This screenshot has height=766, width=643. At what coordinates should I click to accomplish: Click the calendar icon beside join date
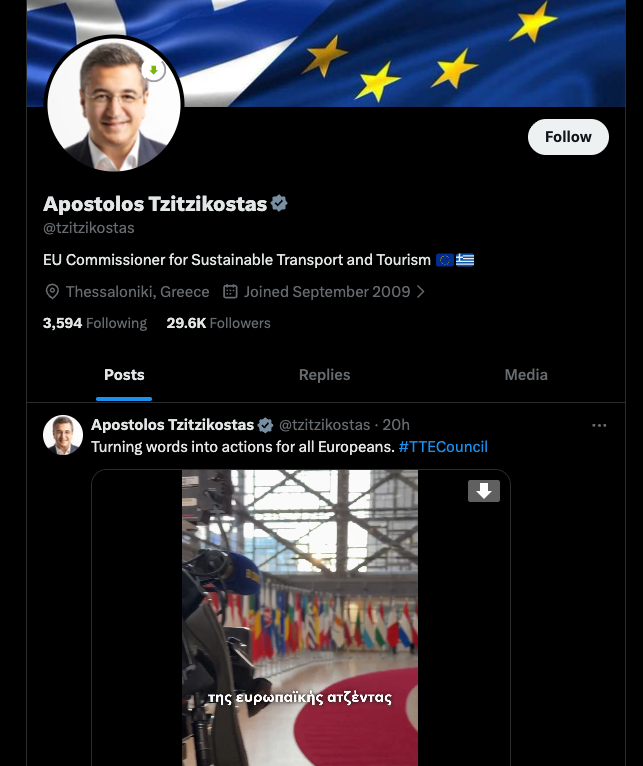[230, 292]
